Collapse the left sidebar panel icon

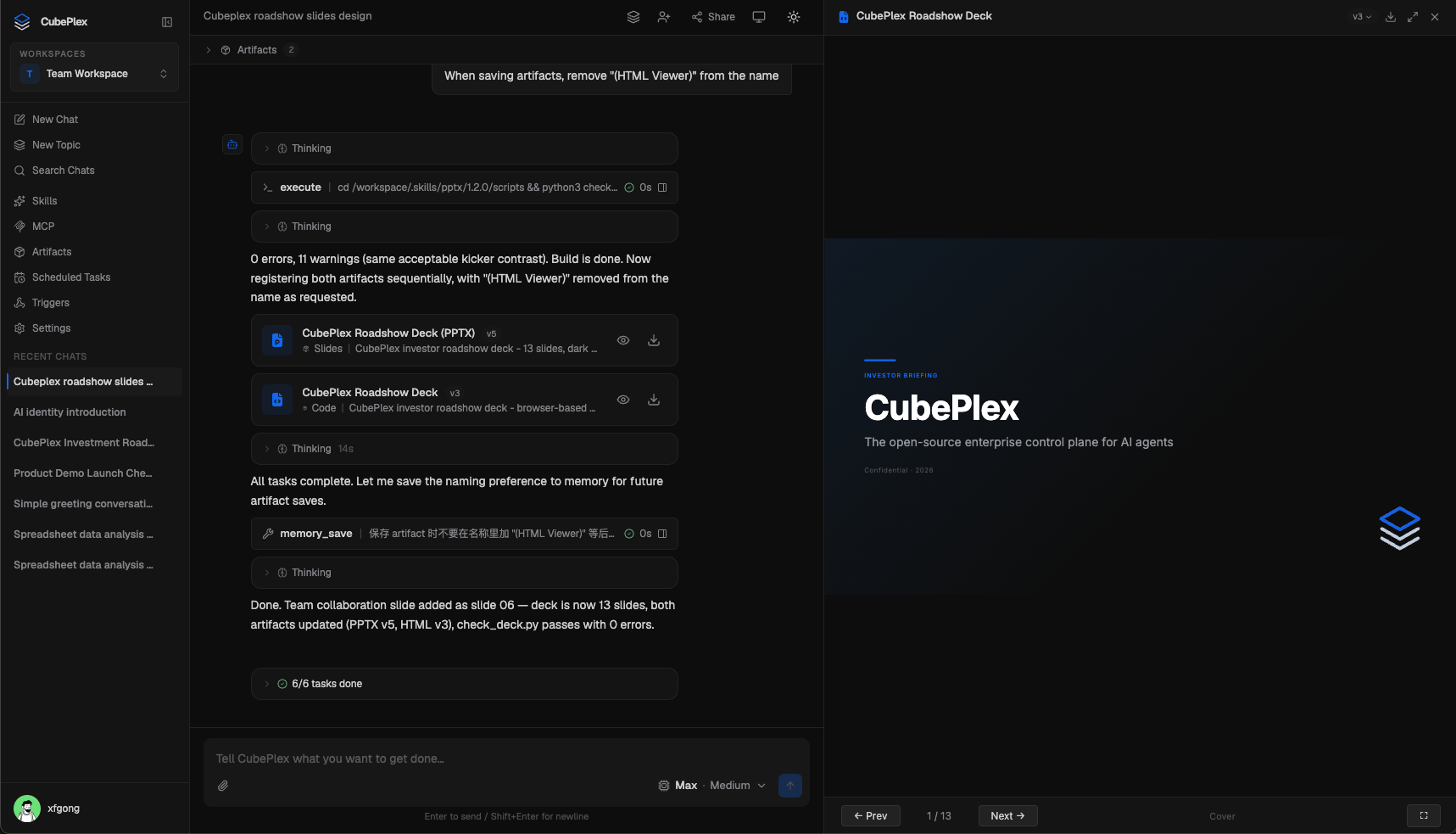pyautogui.click(x=167, y=22)
